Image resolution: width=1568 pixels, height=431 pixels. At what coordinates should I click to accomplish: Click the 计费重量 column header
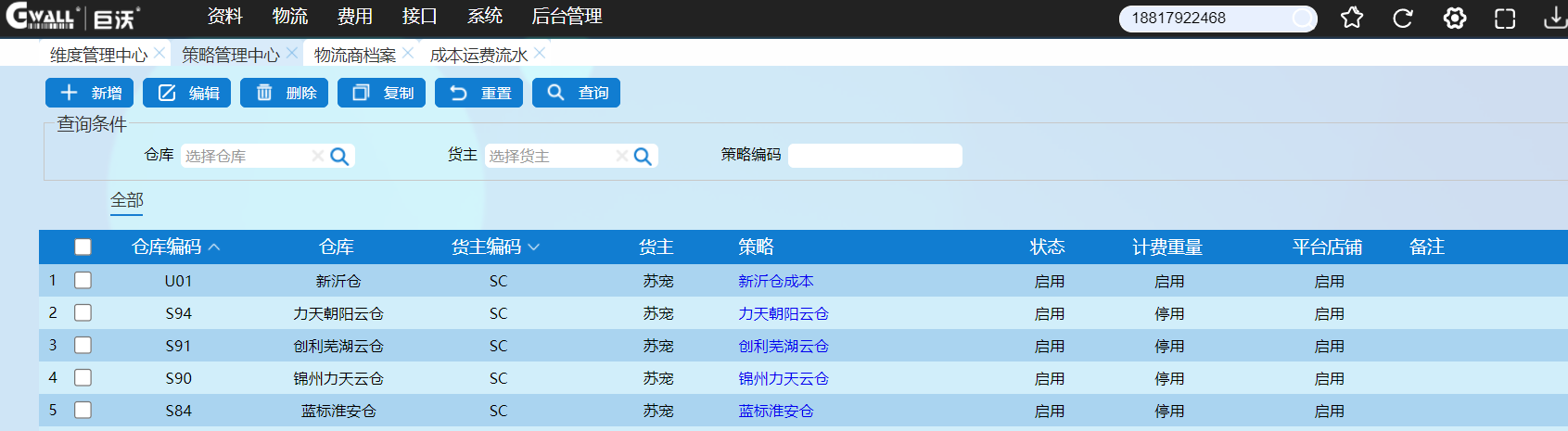pyautogui.click(x=1166, y=247)
